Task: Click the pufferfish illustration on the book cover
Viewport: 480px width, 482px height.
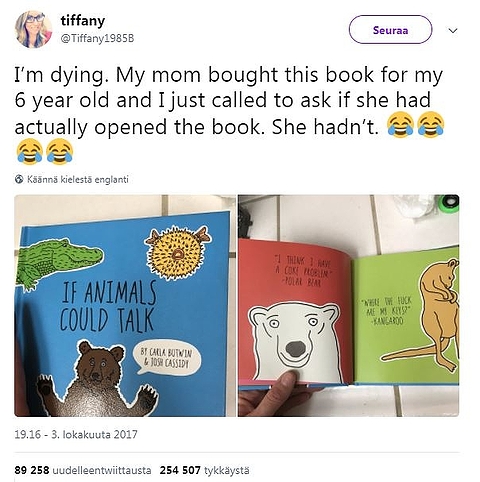Action: 178,253
